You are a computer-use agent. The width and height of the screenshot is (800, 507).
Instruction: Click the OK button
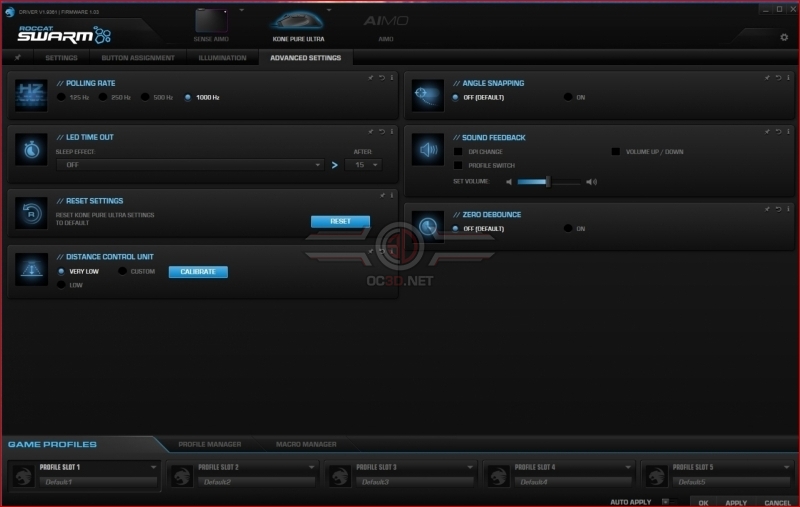pos(703,502)
